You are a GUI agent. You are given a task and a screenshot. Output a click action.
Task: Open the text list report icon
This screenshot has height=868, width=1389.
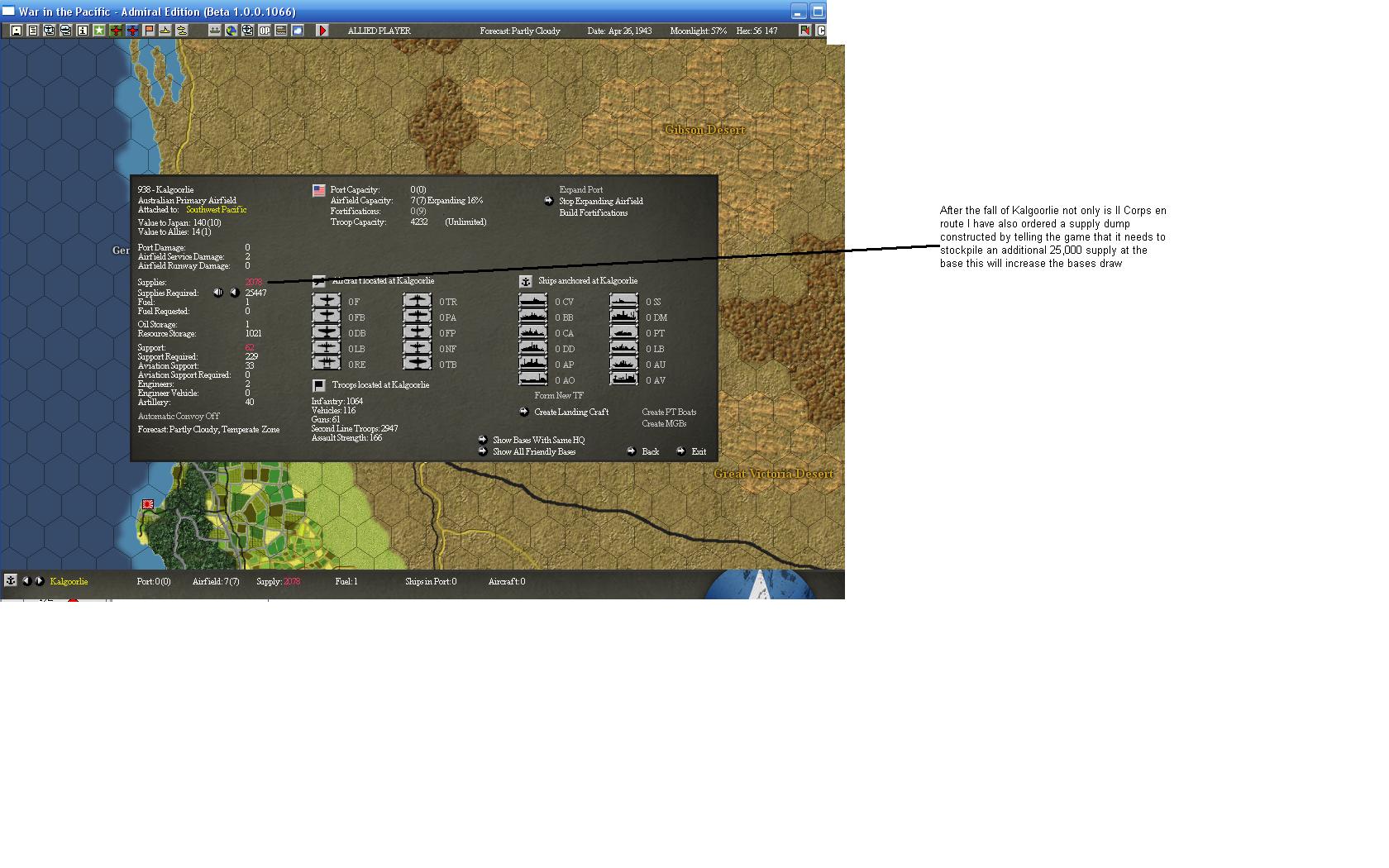(x=33, y=31)
